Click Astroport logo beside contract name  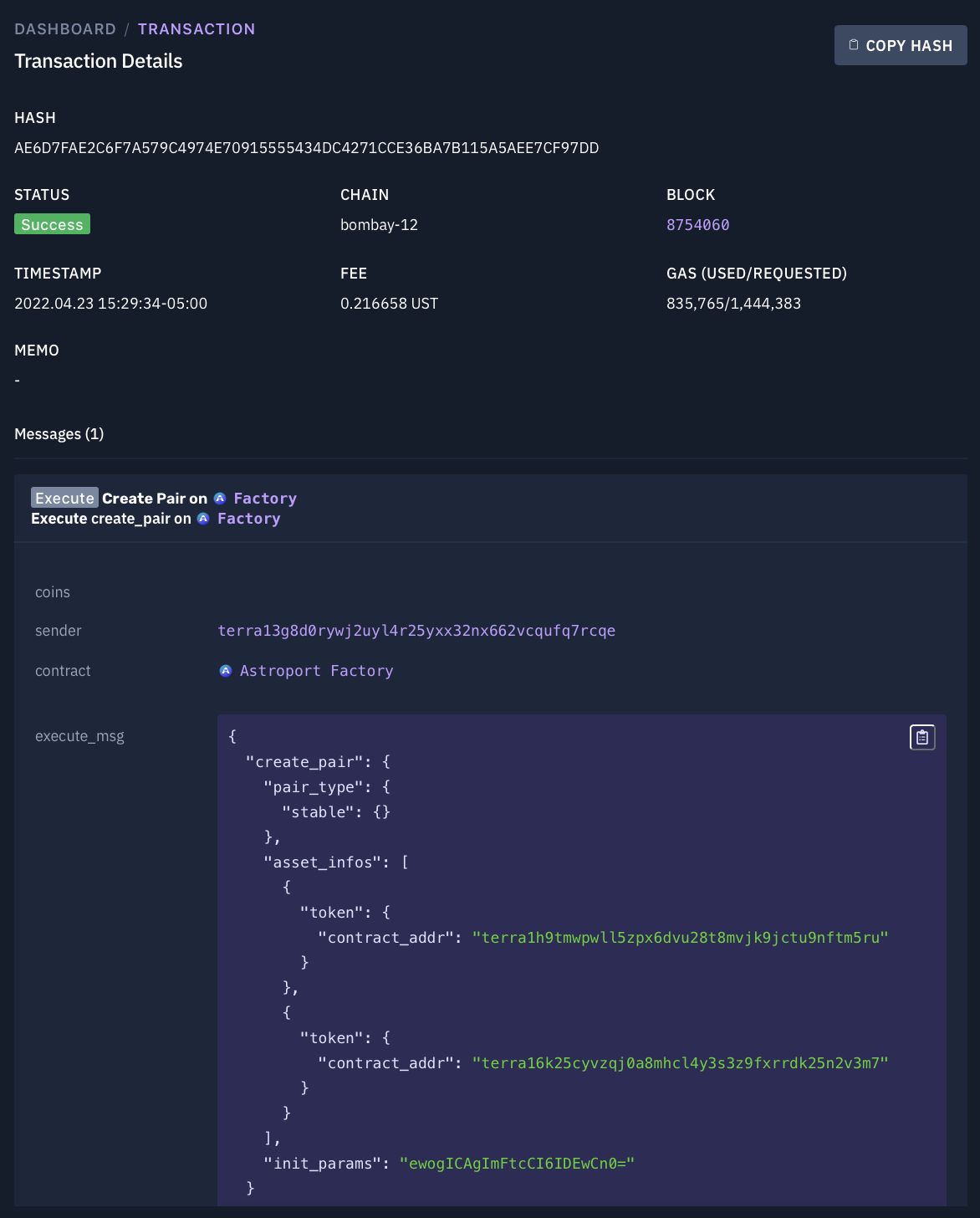pyautogui.click(x=226, y=671)
